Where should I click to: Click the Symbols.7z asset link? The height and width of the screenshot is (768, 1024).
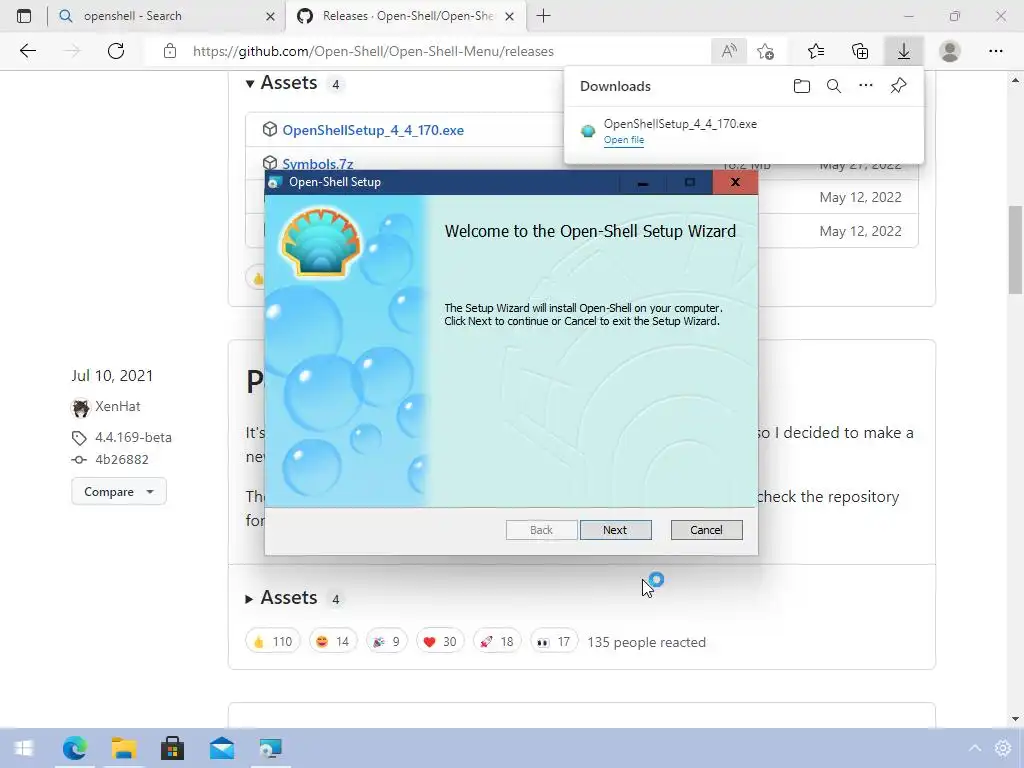click(x=318, y=163)
